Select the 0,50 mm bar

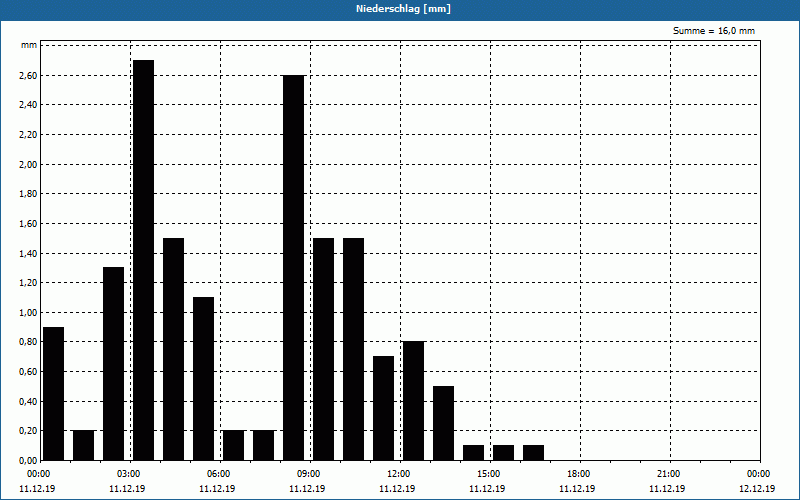click(443, 423)
